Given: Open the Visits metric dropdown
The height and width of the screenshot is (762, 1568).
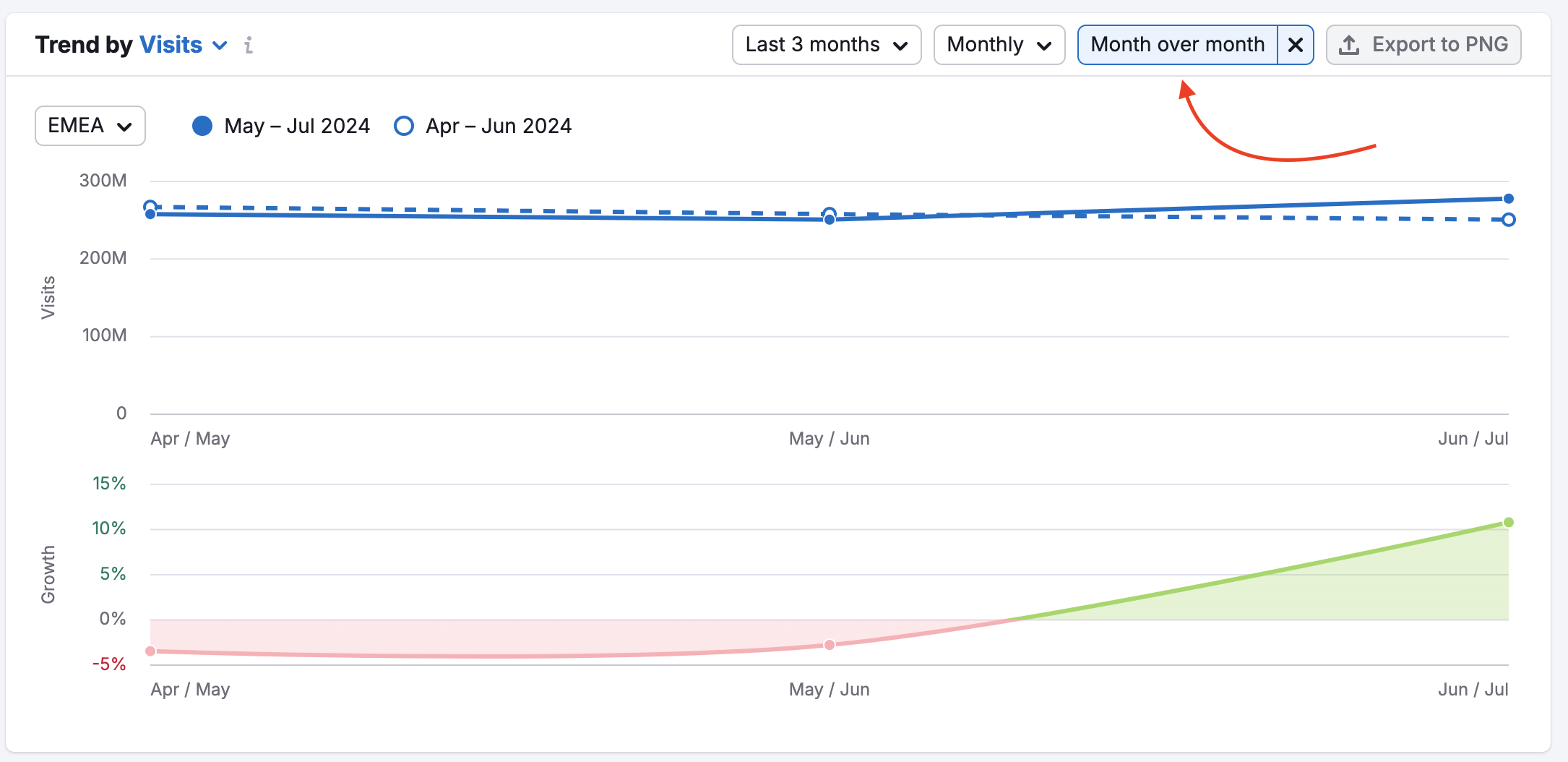Looking at the screenshot, I should point(184,45).
